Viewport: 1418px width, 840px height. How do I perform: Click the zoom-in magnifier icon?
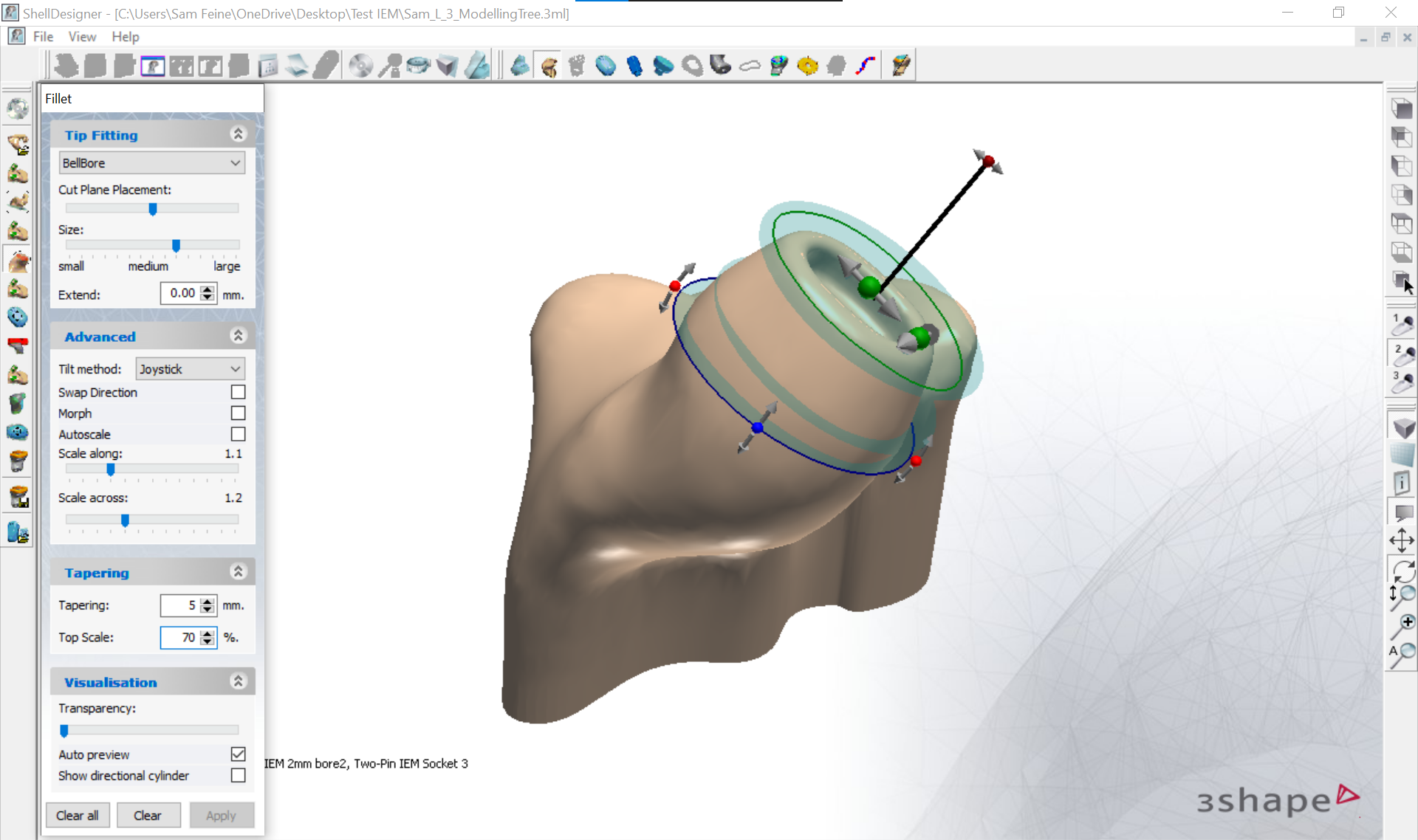tap(1402, 625)
